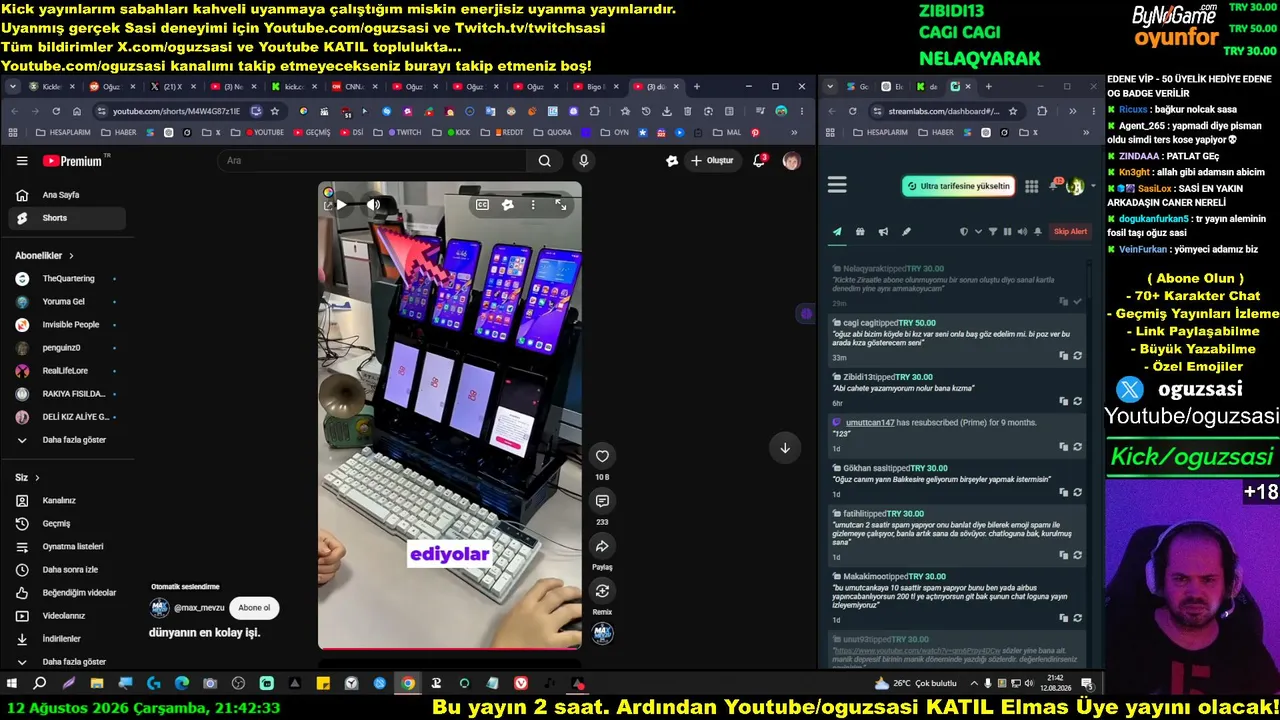
Task: Reload the streamlabs.com browser page
Action: point(853,111)
